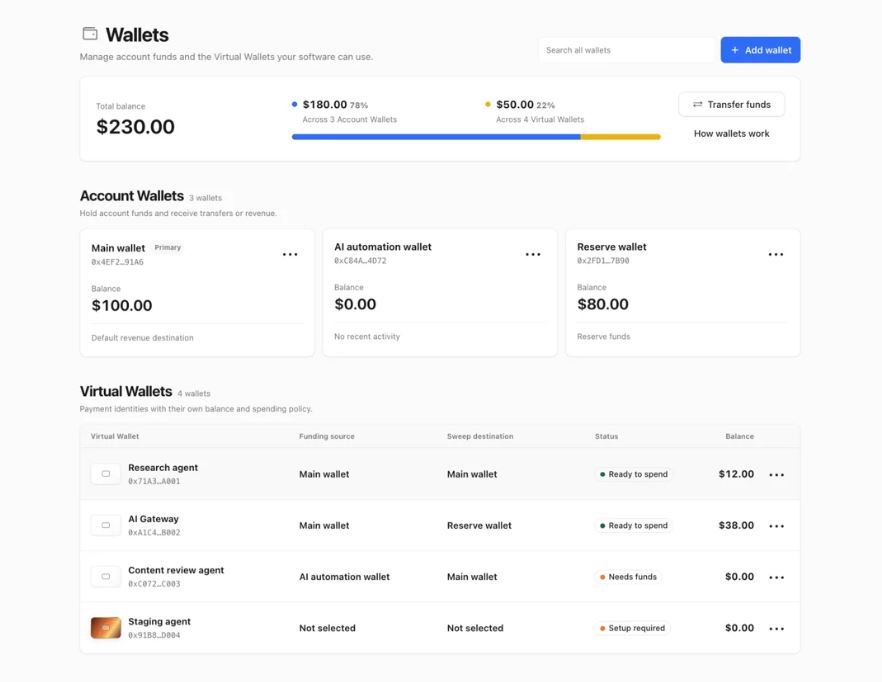Click the blue dot next to $180.00

tap(294, 104)
